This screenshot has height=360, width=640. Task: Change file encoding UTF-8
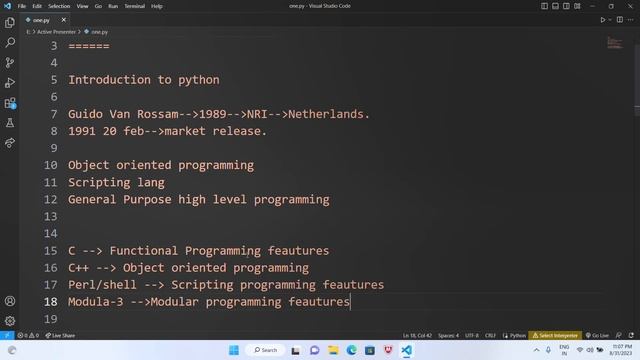click(x=472, y=336)
